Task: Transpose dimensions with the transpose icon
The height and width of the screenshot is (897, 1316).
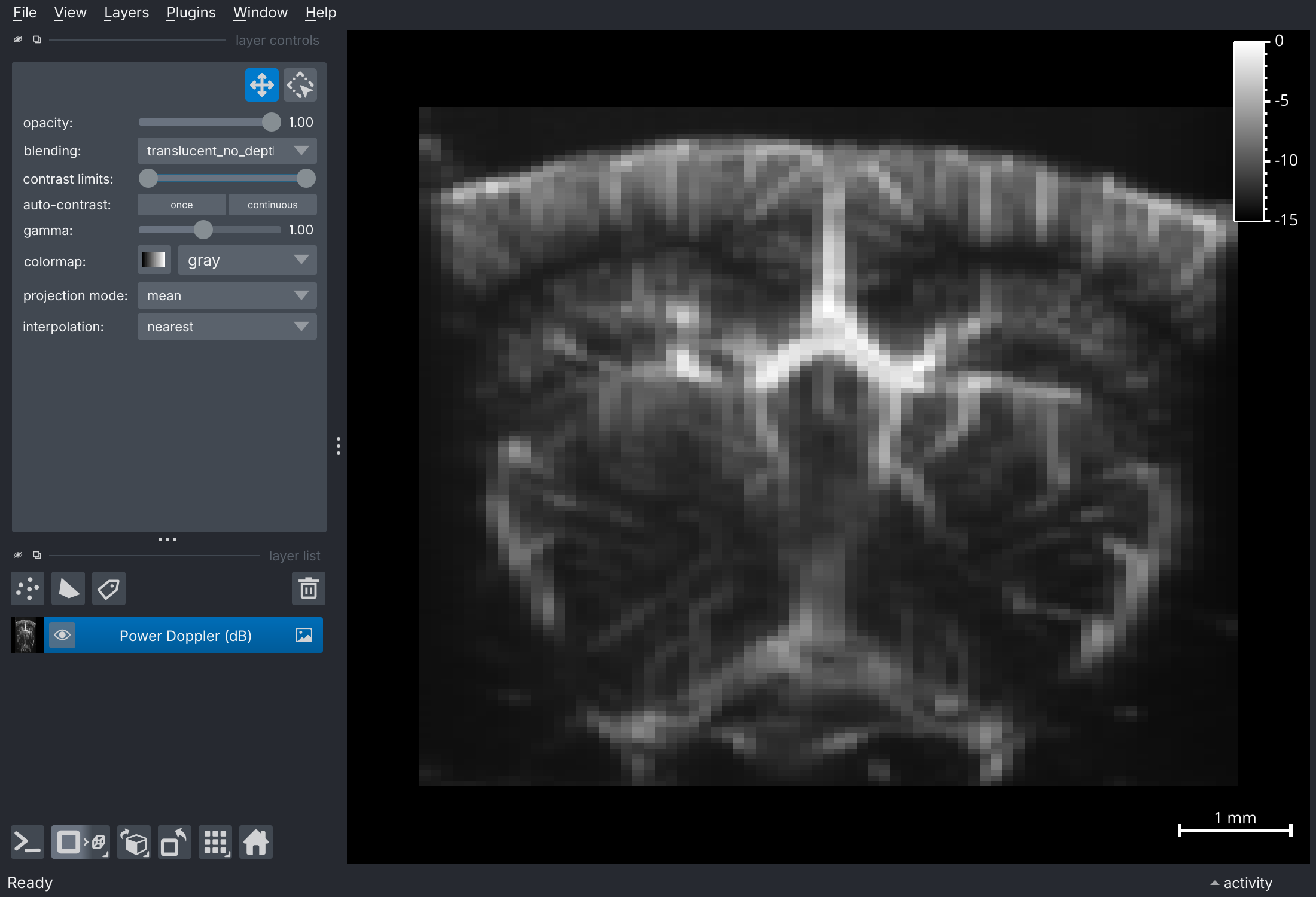Action: pyautogui.click(x=173, y=842)
